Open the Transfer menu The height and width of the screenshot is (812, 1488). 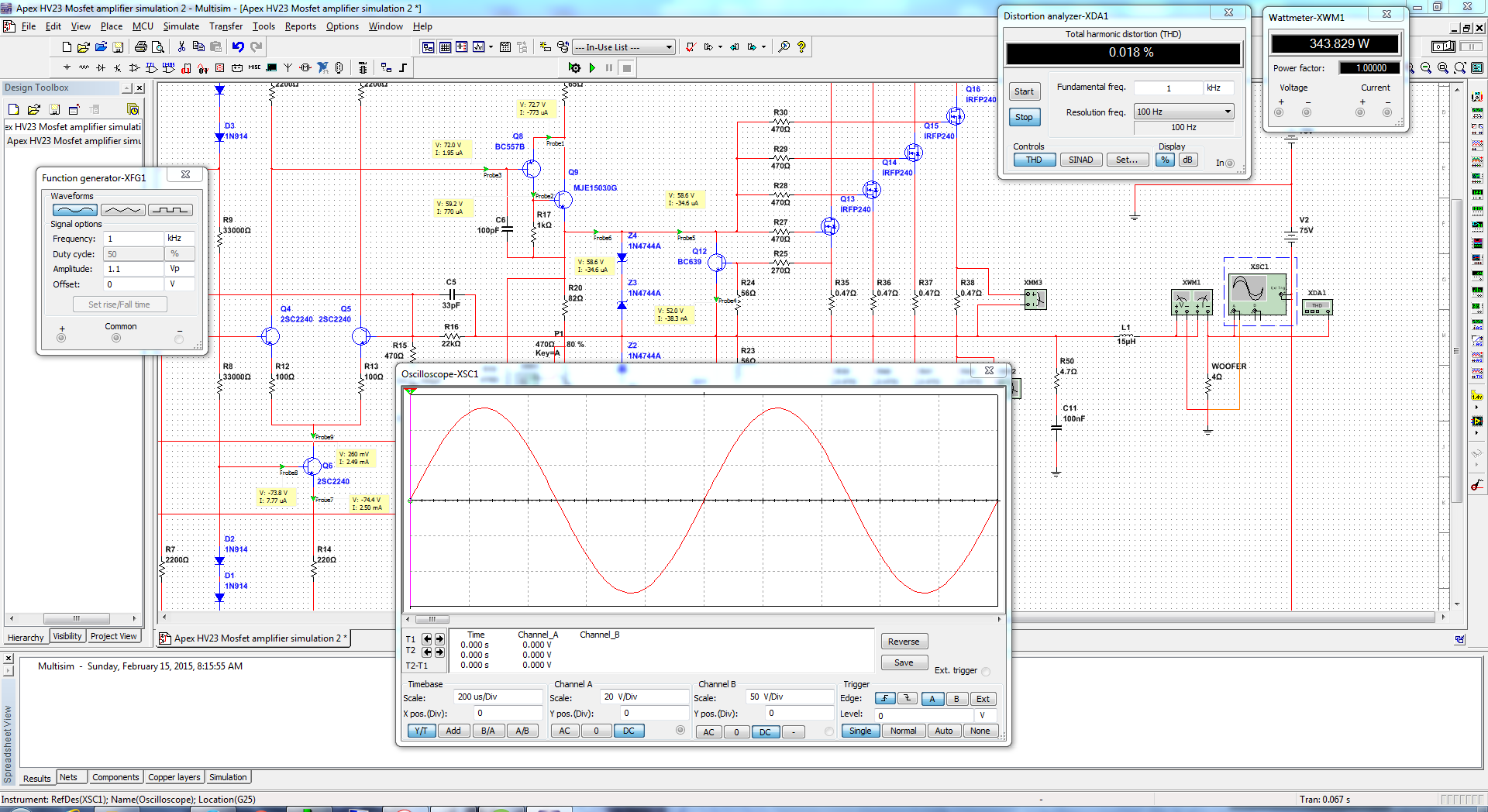click(x=226, y=26)
